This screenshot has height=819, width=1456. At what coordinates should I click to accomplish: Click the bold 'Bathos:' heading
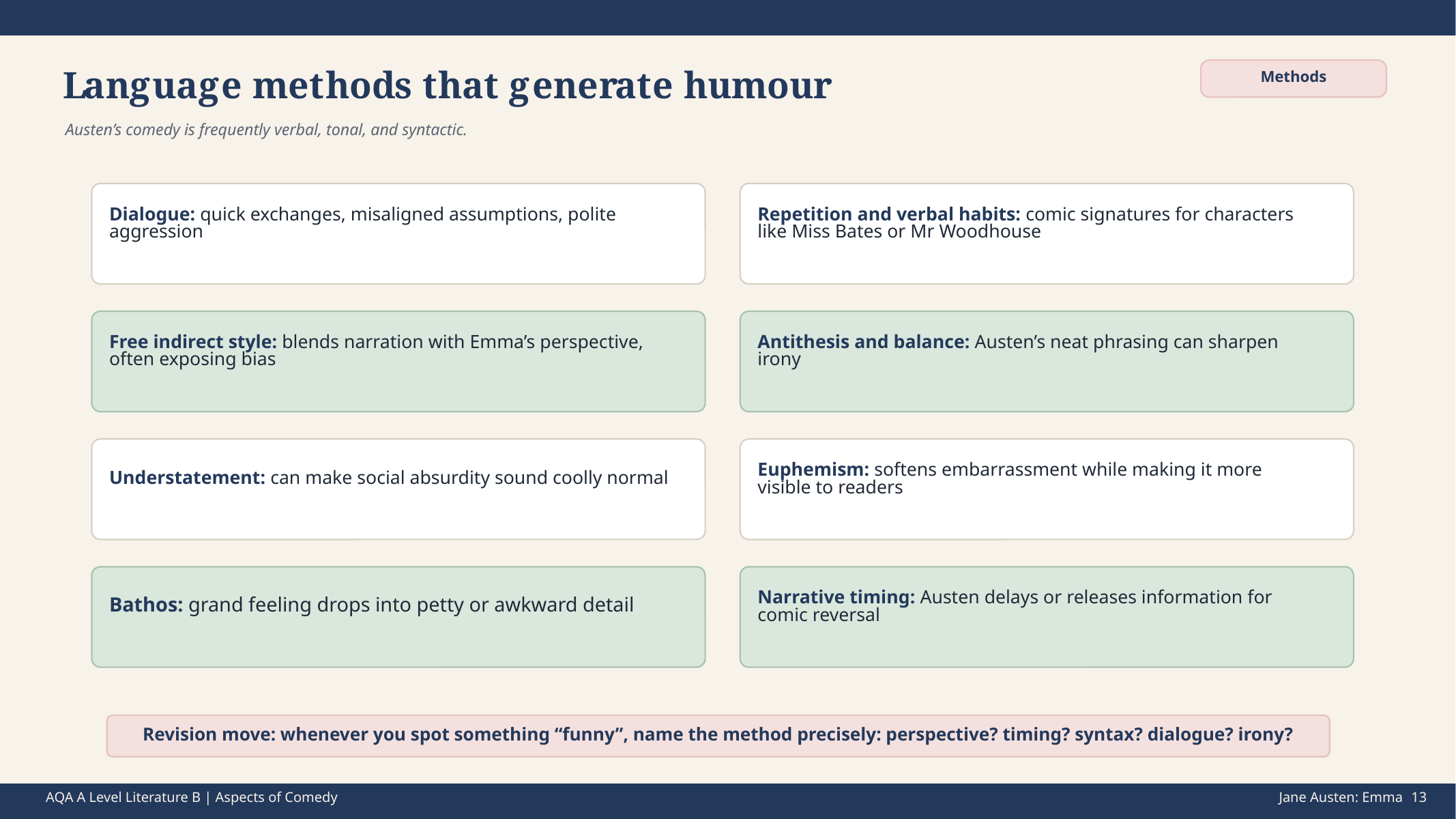[146, 605]
